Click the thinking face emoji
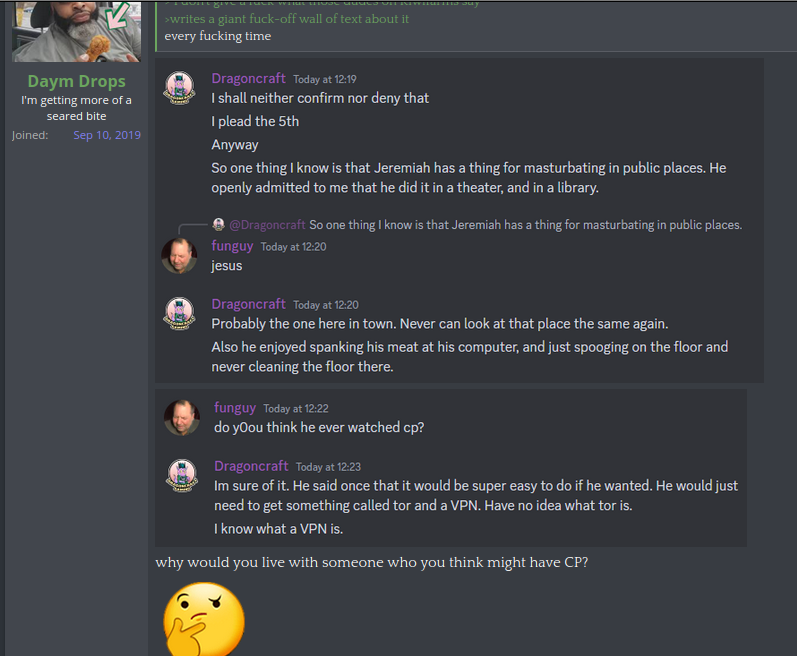The image size is (797, 656). [x=203, y=618]
